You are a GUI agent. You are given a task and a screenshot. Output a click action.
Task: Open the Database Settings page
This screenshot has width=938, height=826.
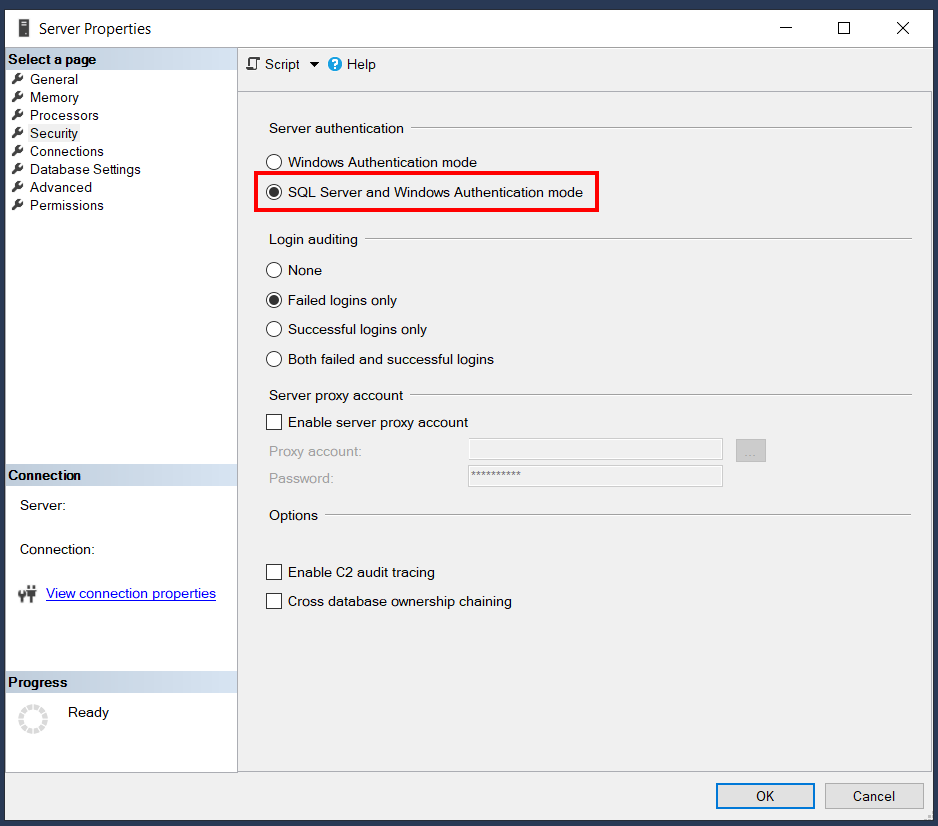tap(85, 169)
